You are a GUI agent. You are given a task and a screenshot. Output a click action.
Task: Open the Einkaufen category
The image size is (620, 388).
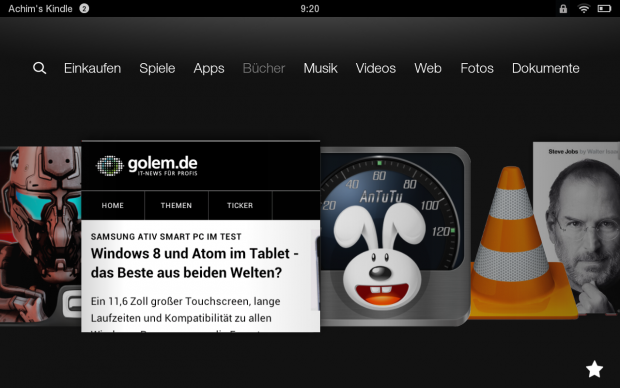tap(93, 68)
